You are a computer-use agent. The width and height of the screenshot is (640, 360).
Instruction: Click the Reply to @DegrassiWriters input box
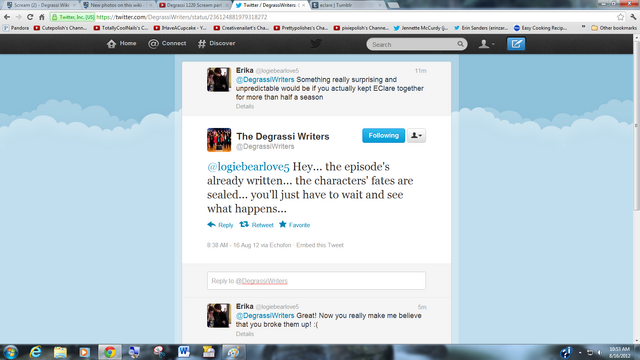point(316,281)
